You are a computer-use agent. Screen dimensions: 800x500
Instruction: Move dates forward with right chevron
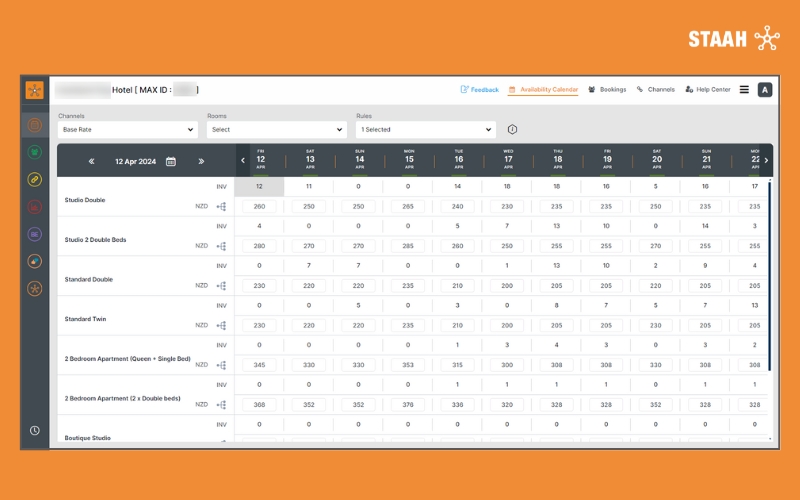766,160
